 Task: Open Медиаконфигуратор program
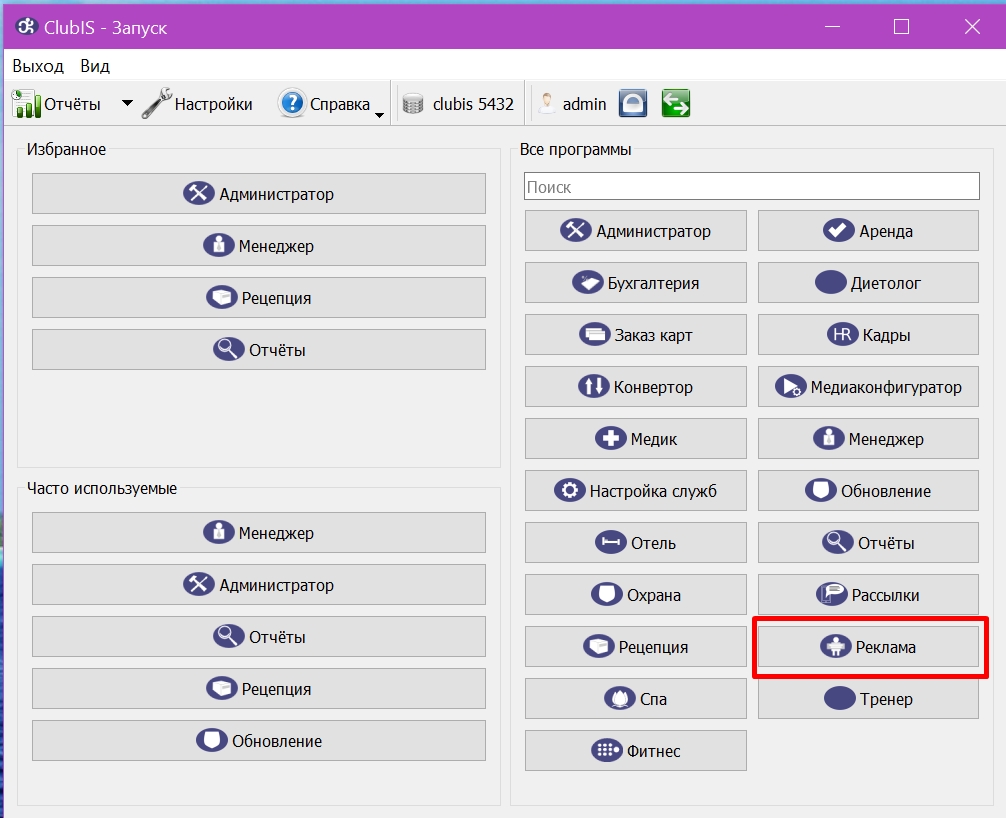point(868,386)
